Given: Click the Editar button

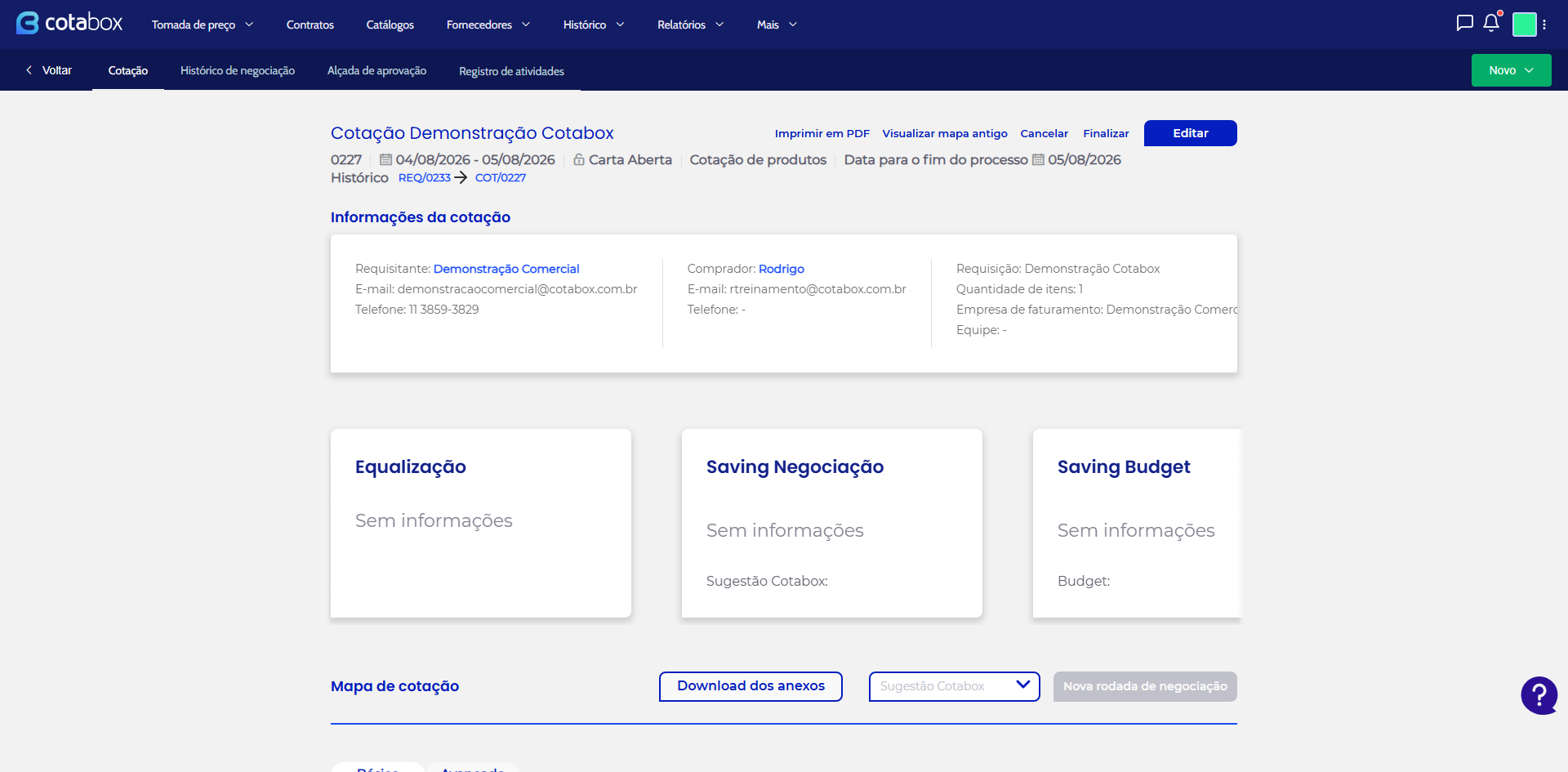Looking at the screenshot, I should 1190,133.
